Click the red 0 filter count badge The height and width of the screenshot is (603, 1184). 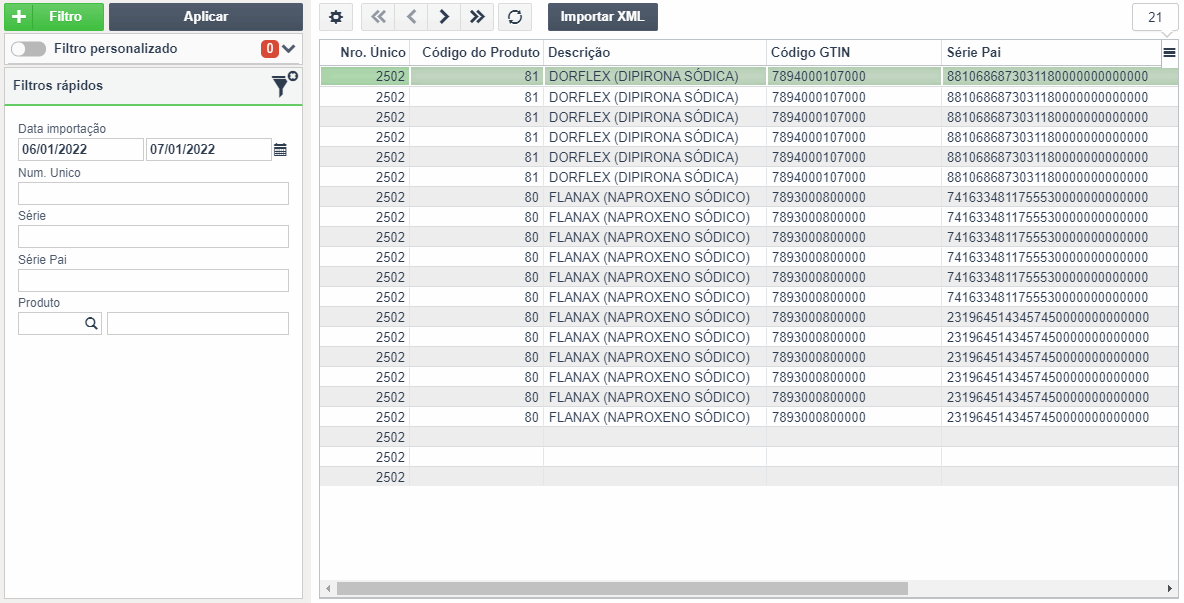270,49
